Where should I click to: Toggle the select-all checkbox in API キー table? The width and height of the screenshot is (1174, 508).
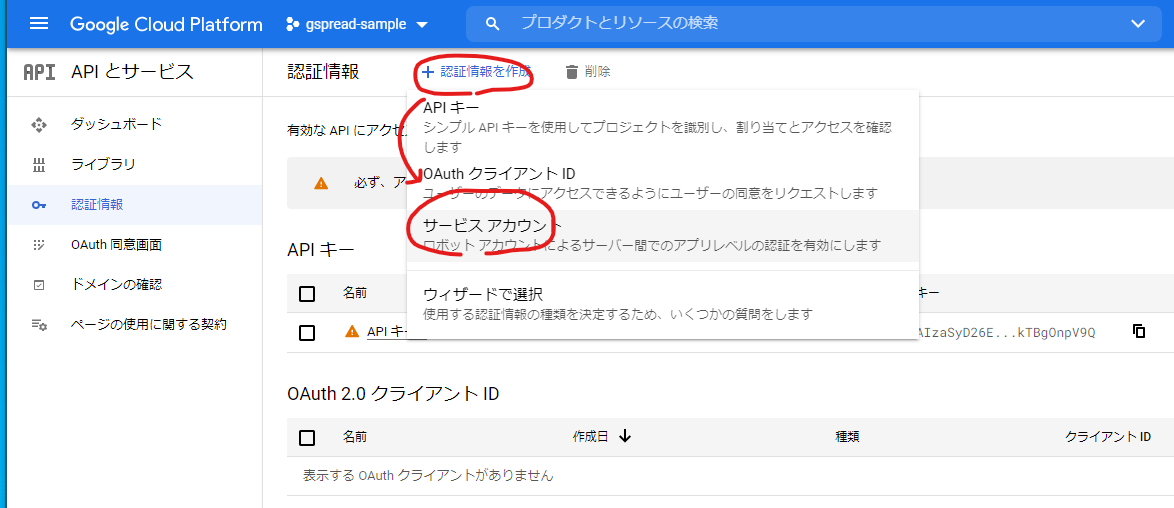[307, 294]
